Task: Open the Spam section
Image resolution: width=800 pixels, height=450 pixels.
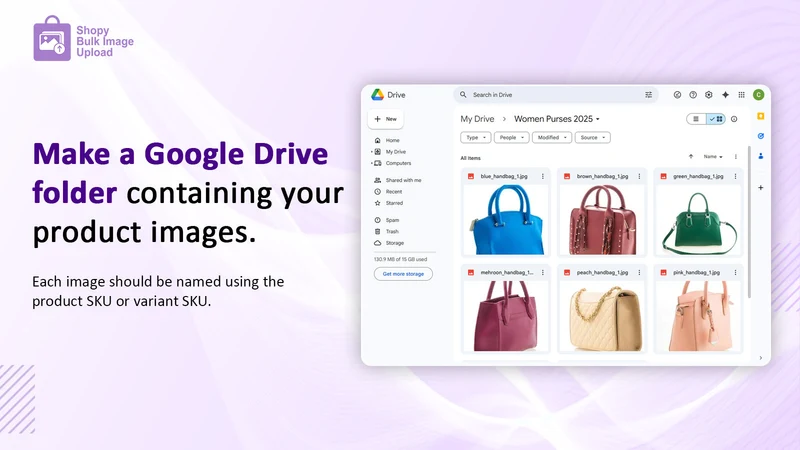Action: click(x=392, y=220)
